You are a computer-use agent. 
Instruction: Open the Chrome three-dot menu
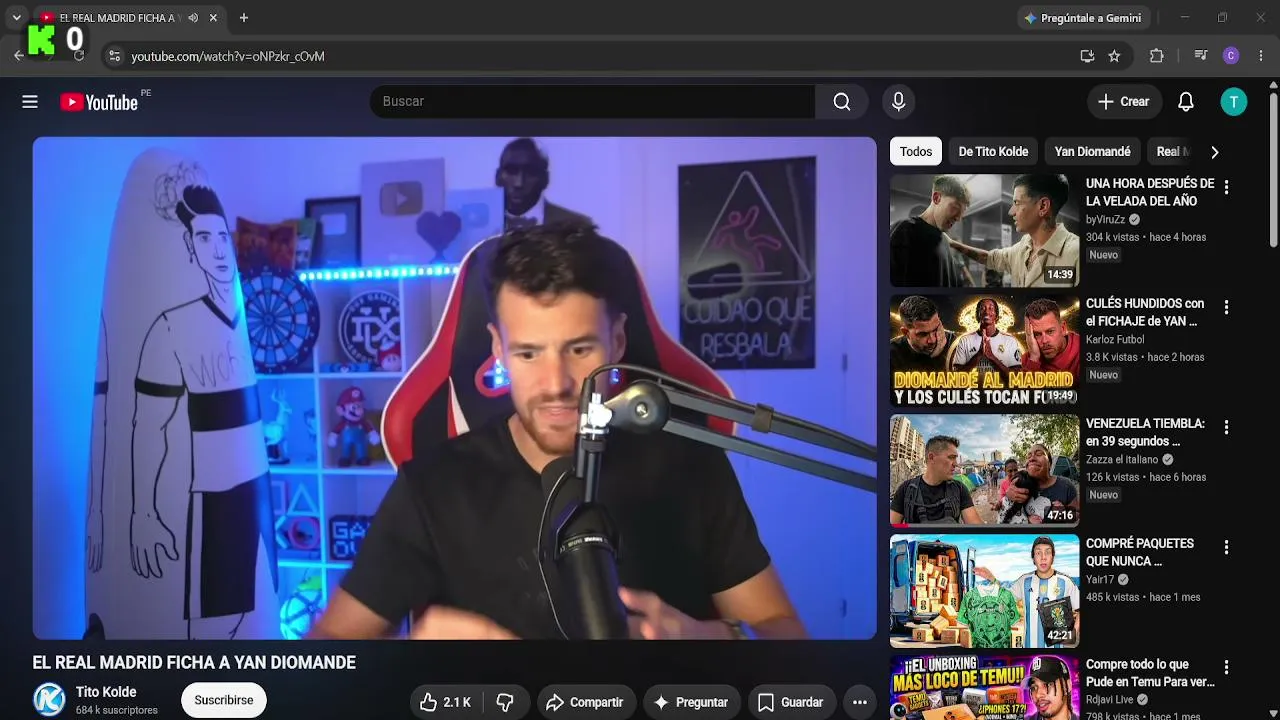pos(1260,56)
